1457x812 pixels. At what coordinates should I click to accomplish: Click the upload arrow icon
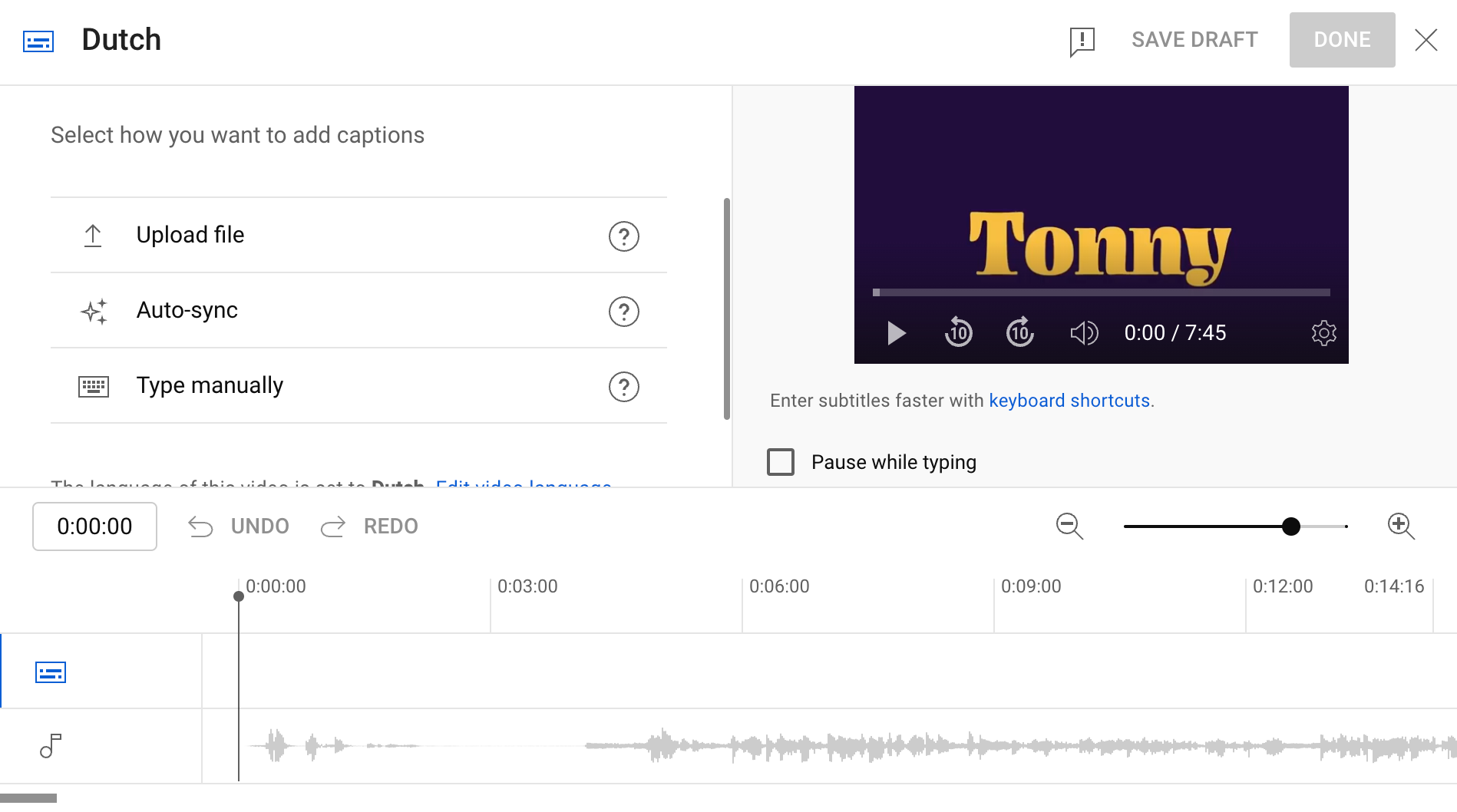[x=93, y=236]
